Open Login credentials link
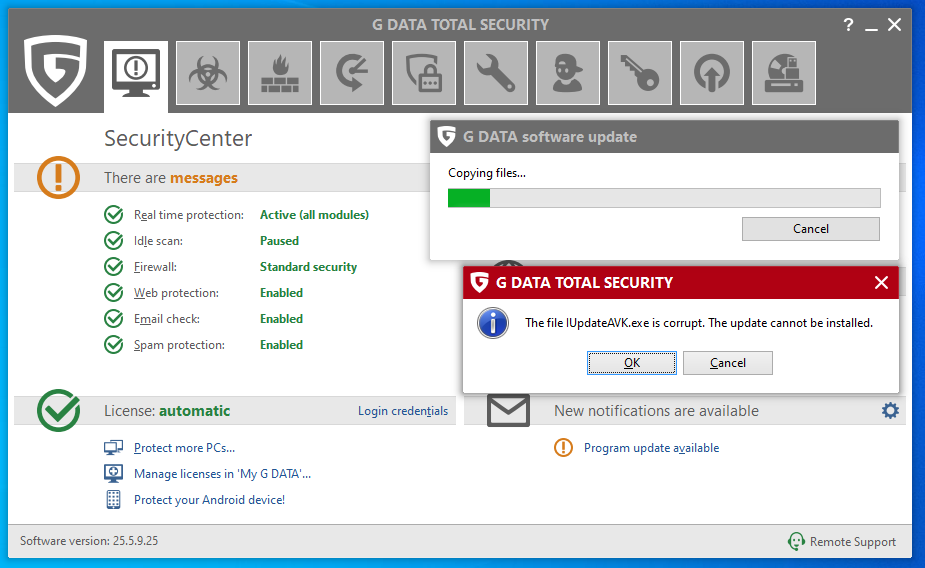Screen dimensions: 925x568 [x=403, y=411]
